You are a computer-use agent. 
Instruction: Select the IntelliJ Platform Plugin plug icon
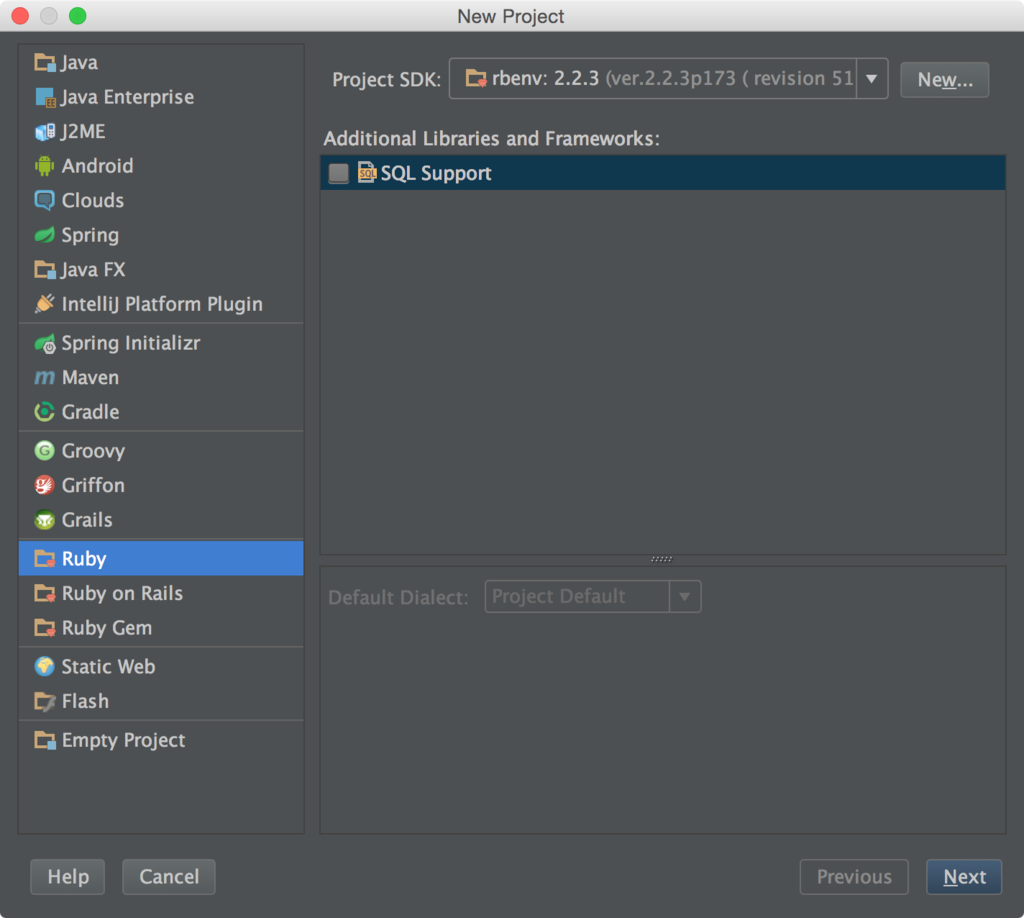(44, 304)
